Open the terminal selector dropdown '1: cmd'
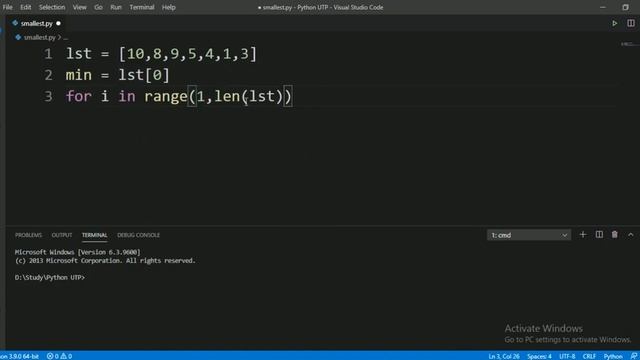The height and width of the screenshot is (360, 640). [529, 235]
